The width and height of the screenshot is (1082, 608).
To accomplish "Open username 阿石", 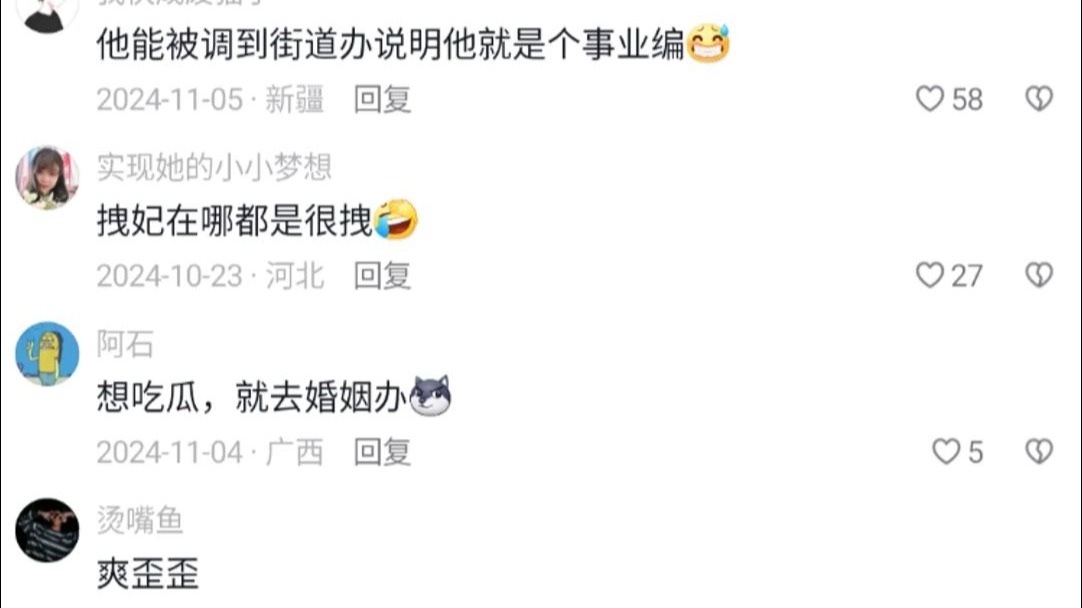I will pos(125,344).
